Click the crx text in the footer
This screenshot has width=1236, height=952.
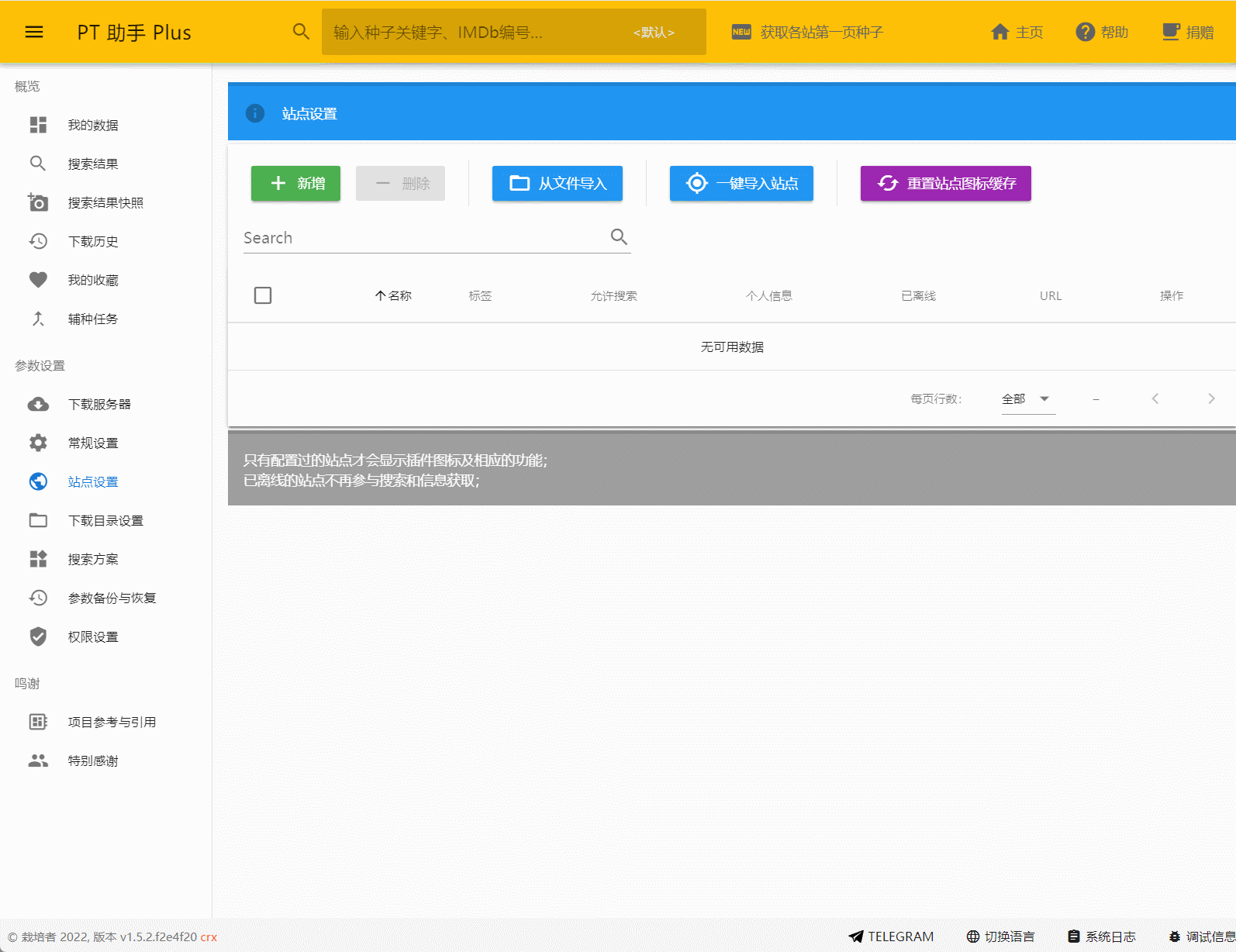point(209,936)
